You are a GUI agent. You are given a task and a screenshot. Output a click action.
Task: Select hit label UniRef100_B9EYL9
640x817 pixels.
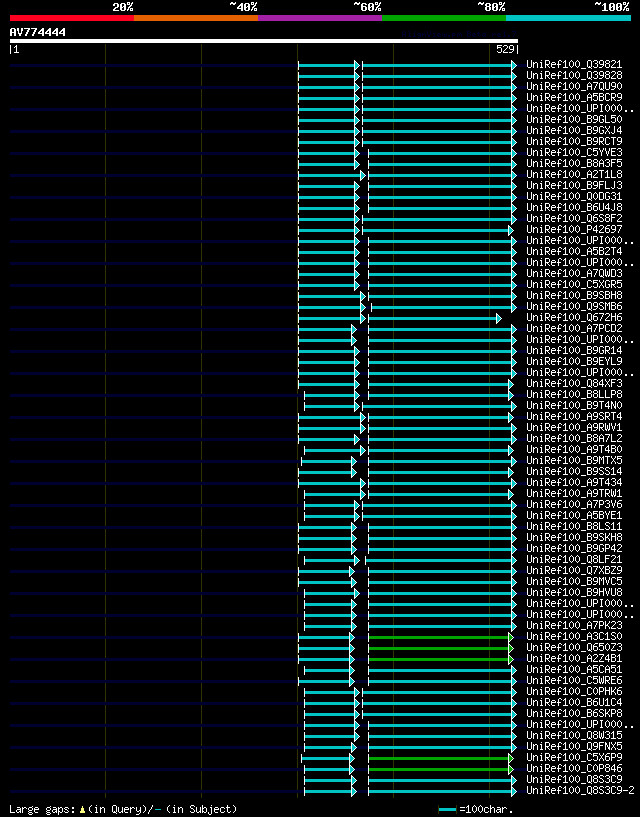574,361
